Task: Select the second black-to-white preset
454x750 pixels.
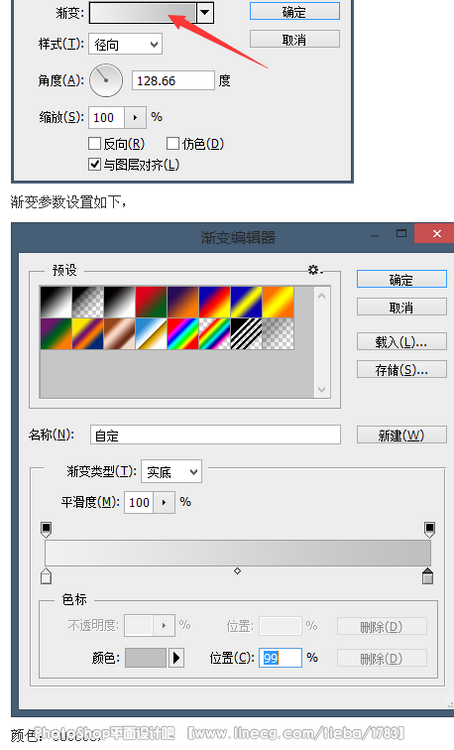Action: coord(119,302)
